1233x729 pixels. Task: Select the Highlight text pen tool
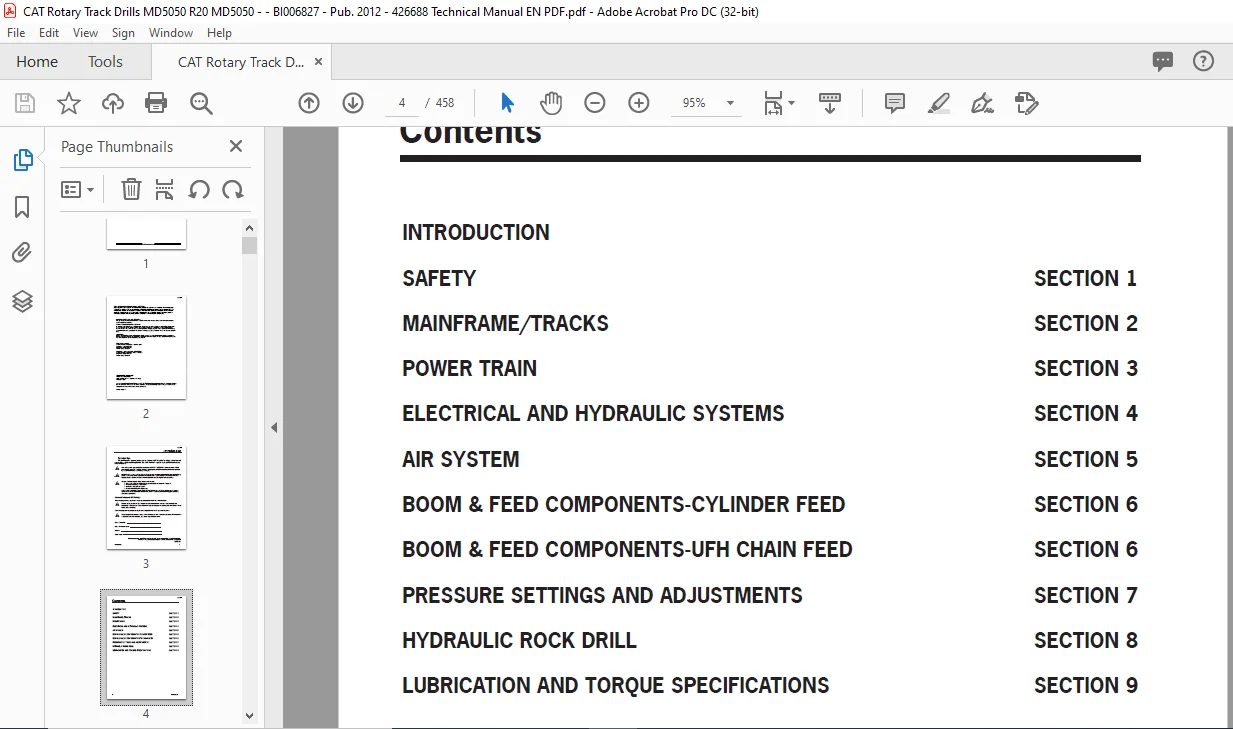939,103
